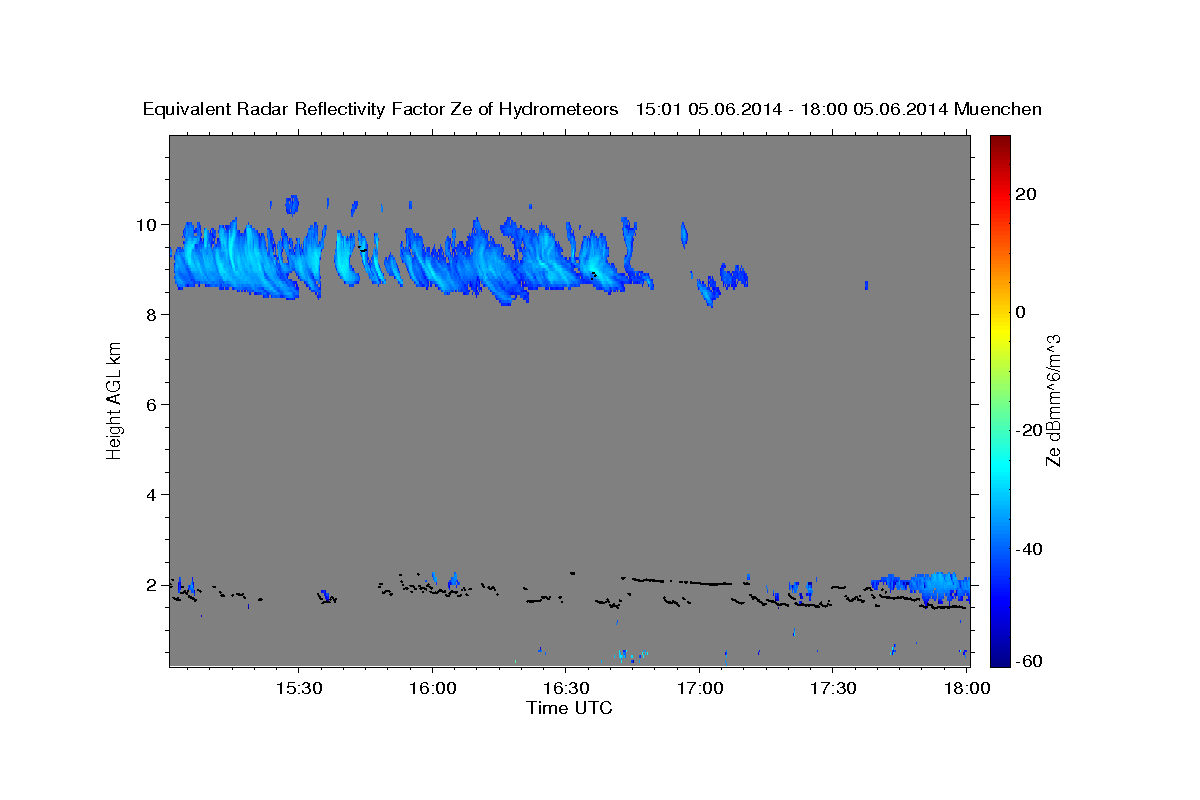Click the 'Height AGL km' axis label
This screenshot has width=1200, height=800.
[115, 400]
